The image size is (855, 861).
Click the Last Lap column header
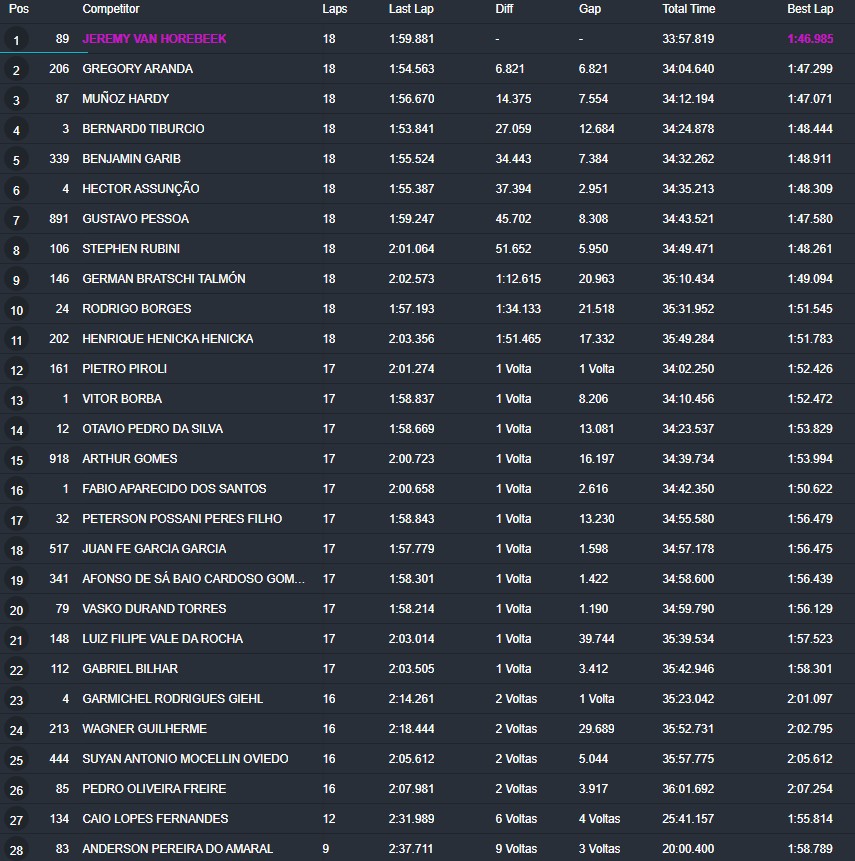point(411,9)
